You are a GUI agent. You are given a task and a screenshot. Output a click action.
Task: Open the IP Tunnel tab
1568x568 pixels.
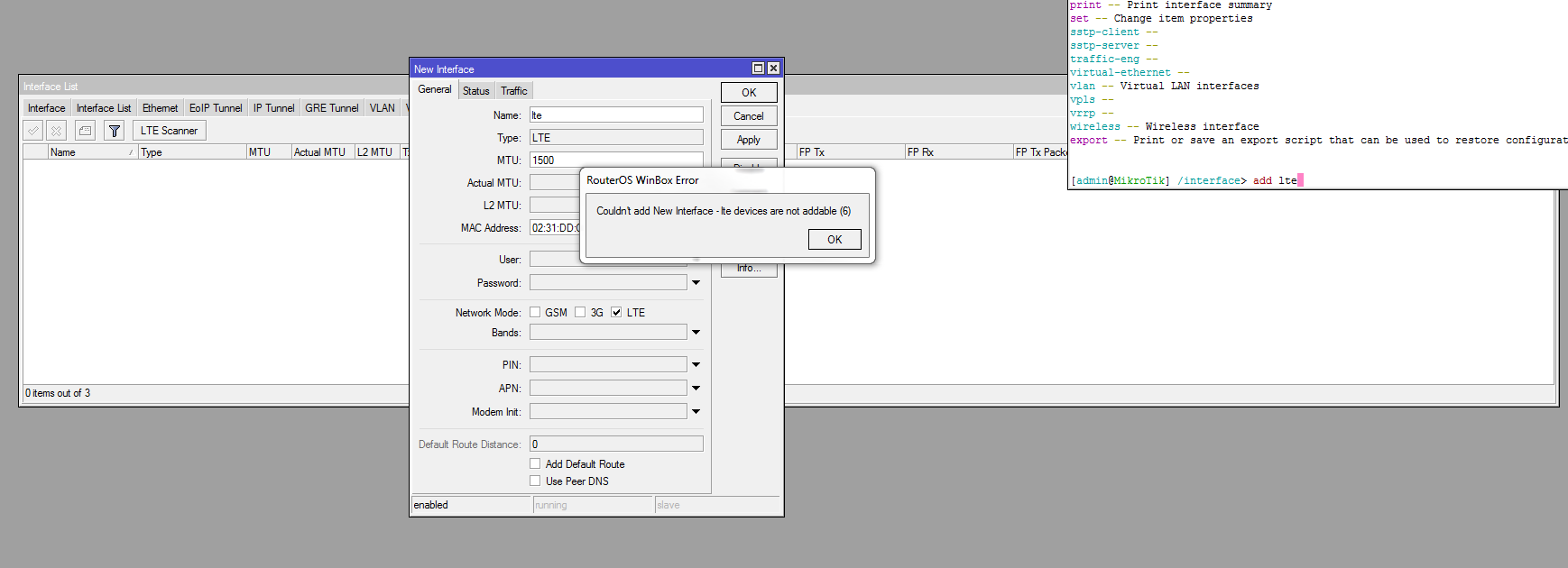(x=273, y=108)
